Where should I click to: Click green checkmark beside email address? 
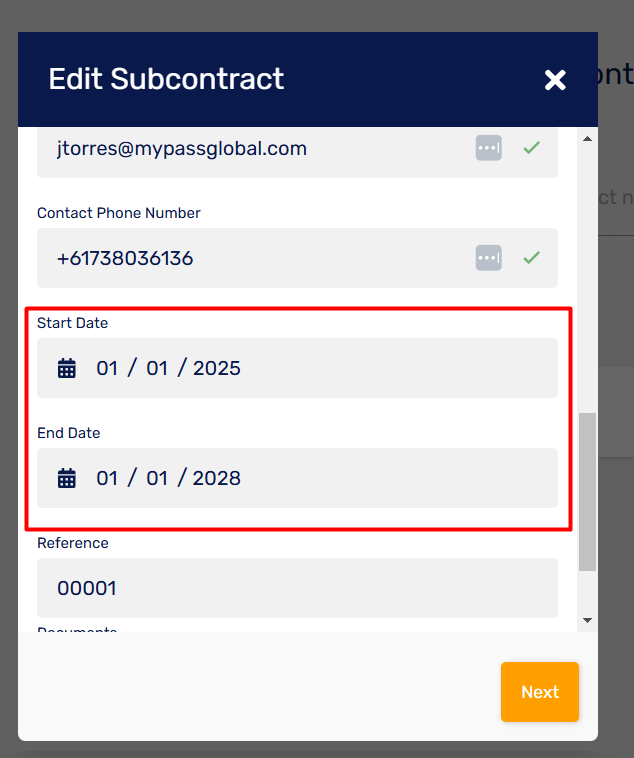531,147
